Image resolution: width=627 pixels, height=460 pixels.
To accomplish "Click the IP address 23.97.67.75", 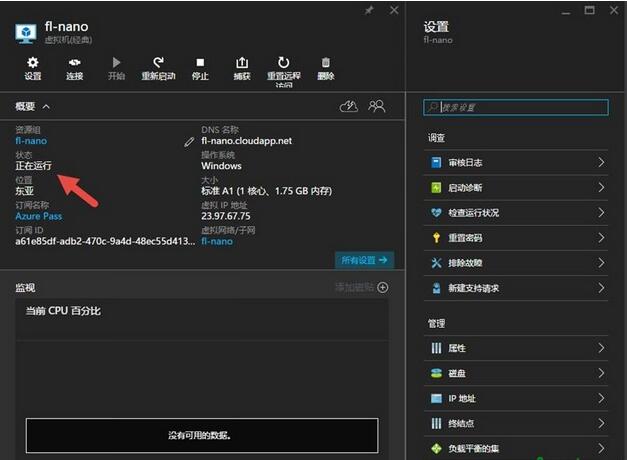I will [226, 216].
